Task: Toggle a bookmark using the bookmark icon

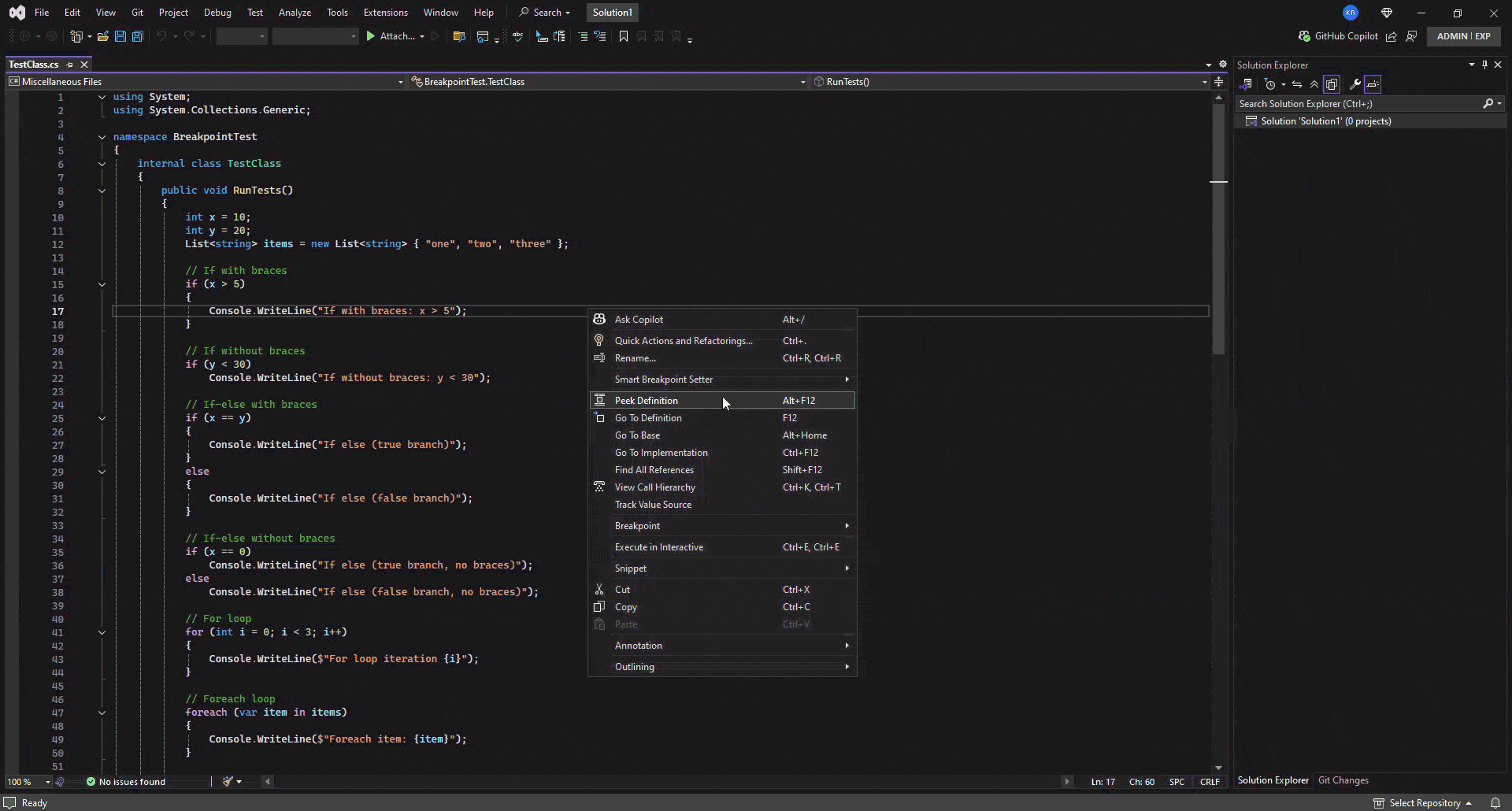Action: (x=624, y=36)
